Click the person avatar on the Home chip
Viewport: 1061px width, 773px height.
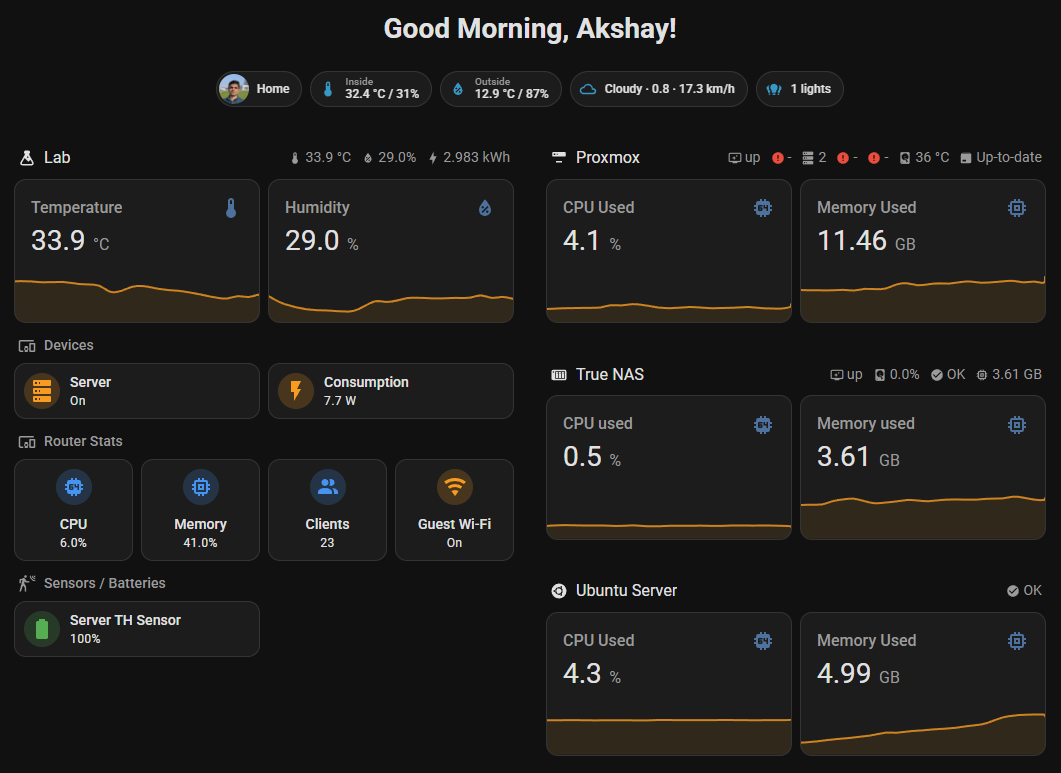[x=233, y=88]
